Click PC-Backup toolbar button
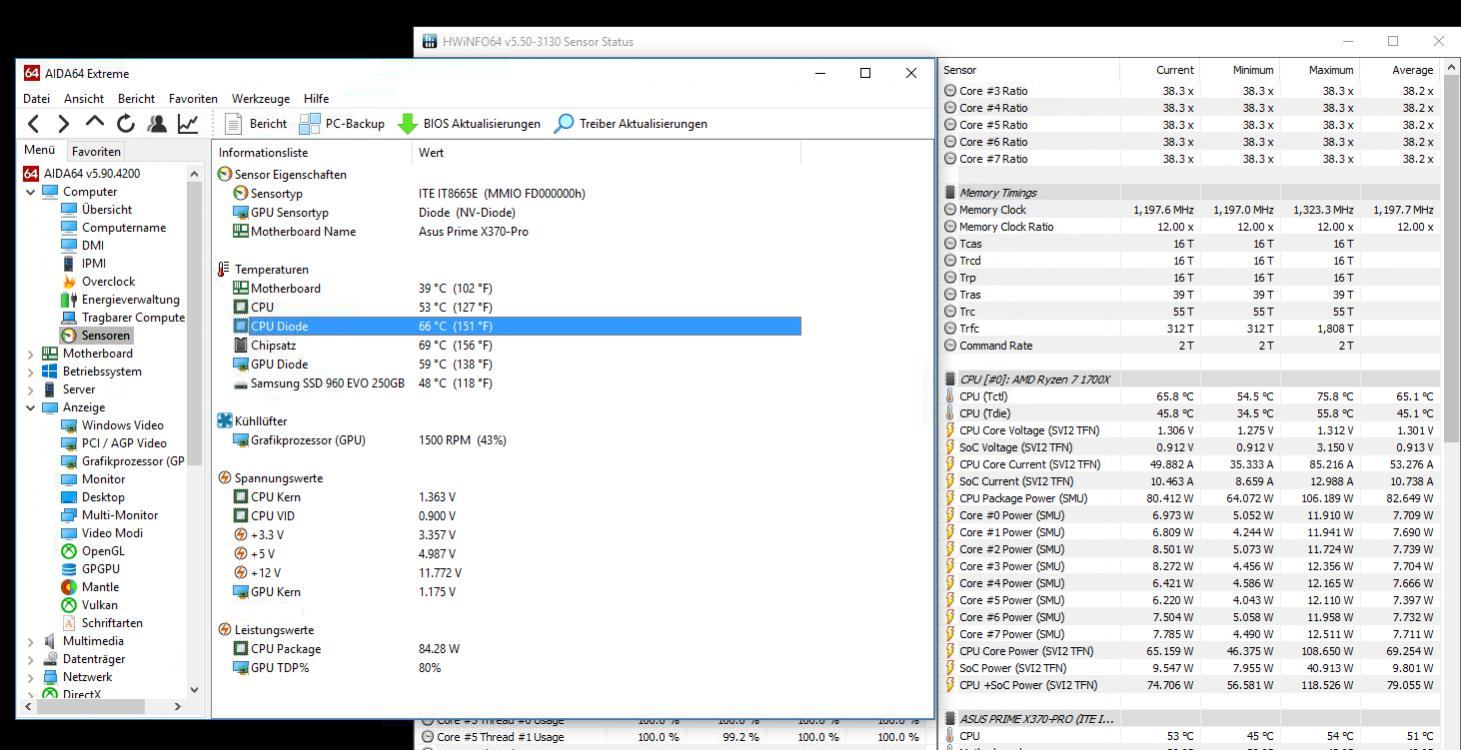 point(341,124)
